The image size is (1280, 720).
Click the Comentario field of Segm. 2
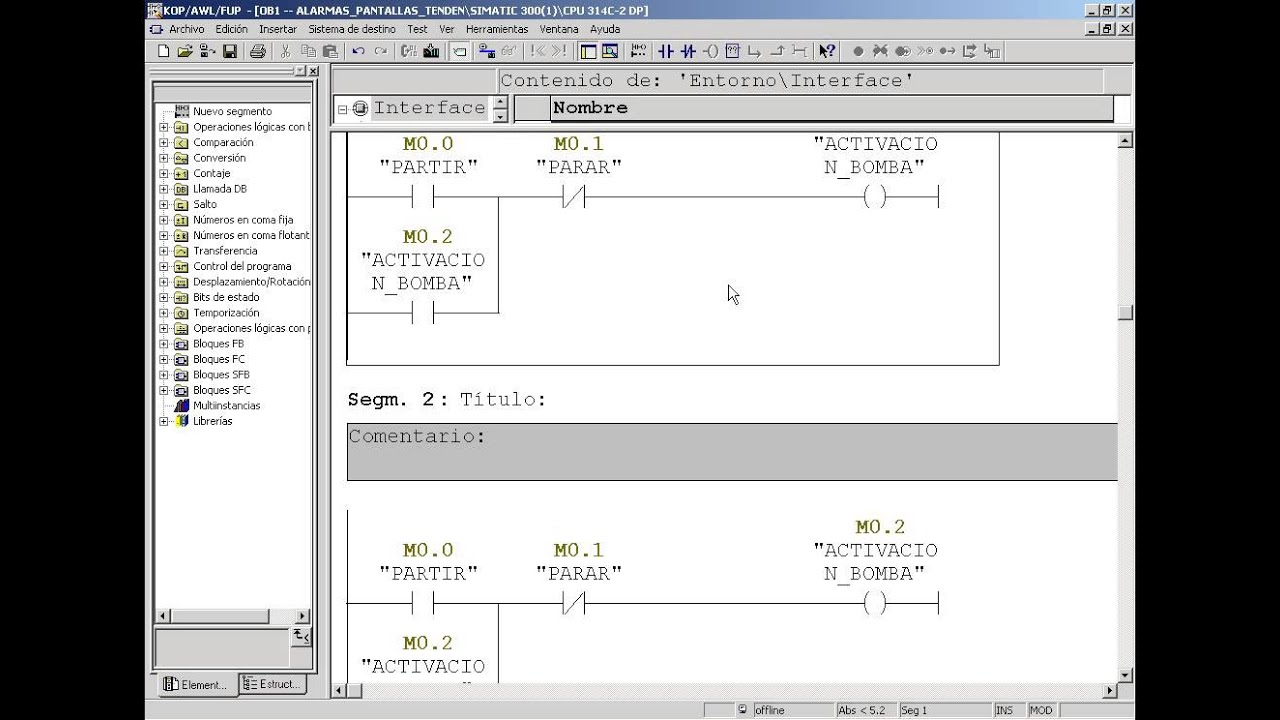point(732,452)
